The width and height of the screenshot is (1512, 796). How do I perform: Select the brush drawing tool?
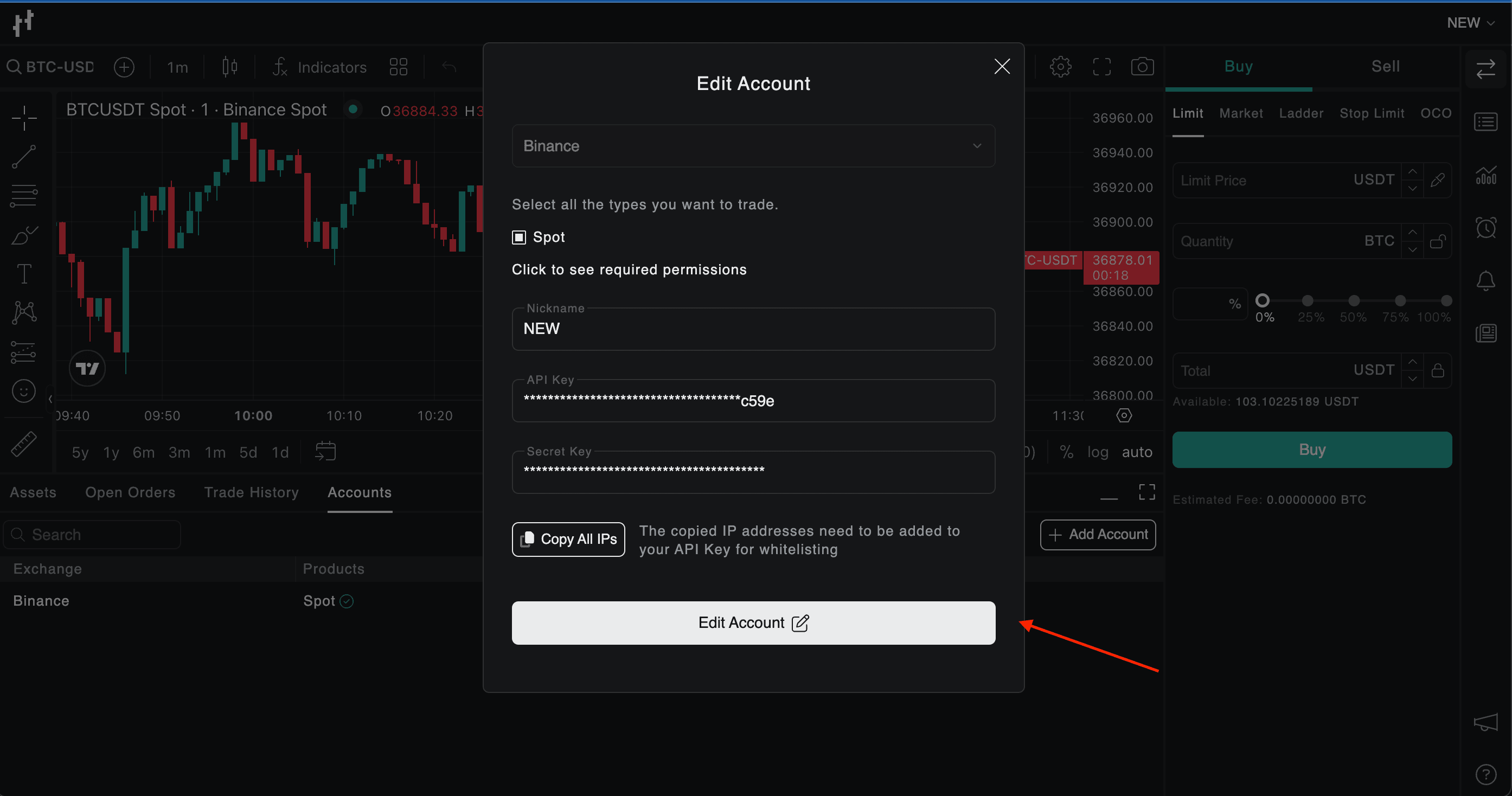point(24,235)
